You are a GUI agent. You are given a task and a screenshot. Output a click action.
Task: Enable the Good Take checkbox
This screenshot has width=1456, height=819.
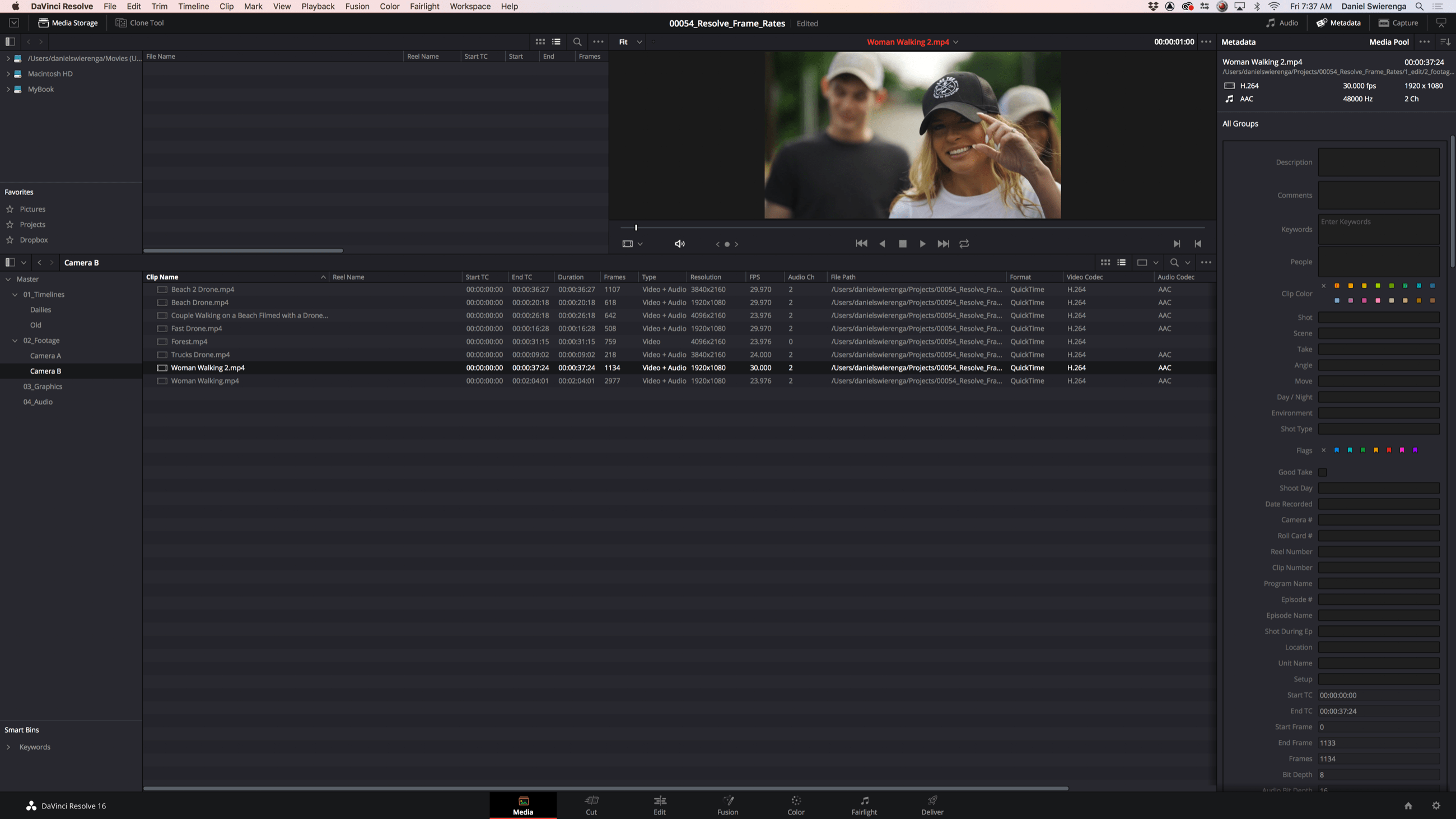coord(1322,472)
